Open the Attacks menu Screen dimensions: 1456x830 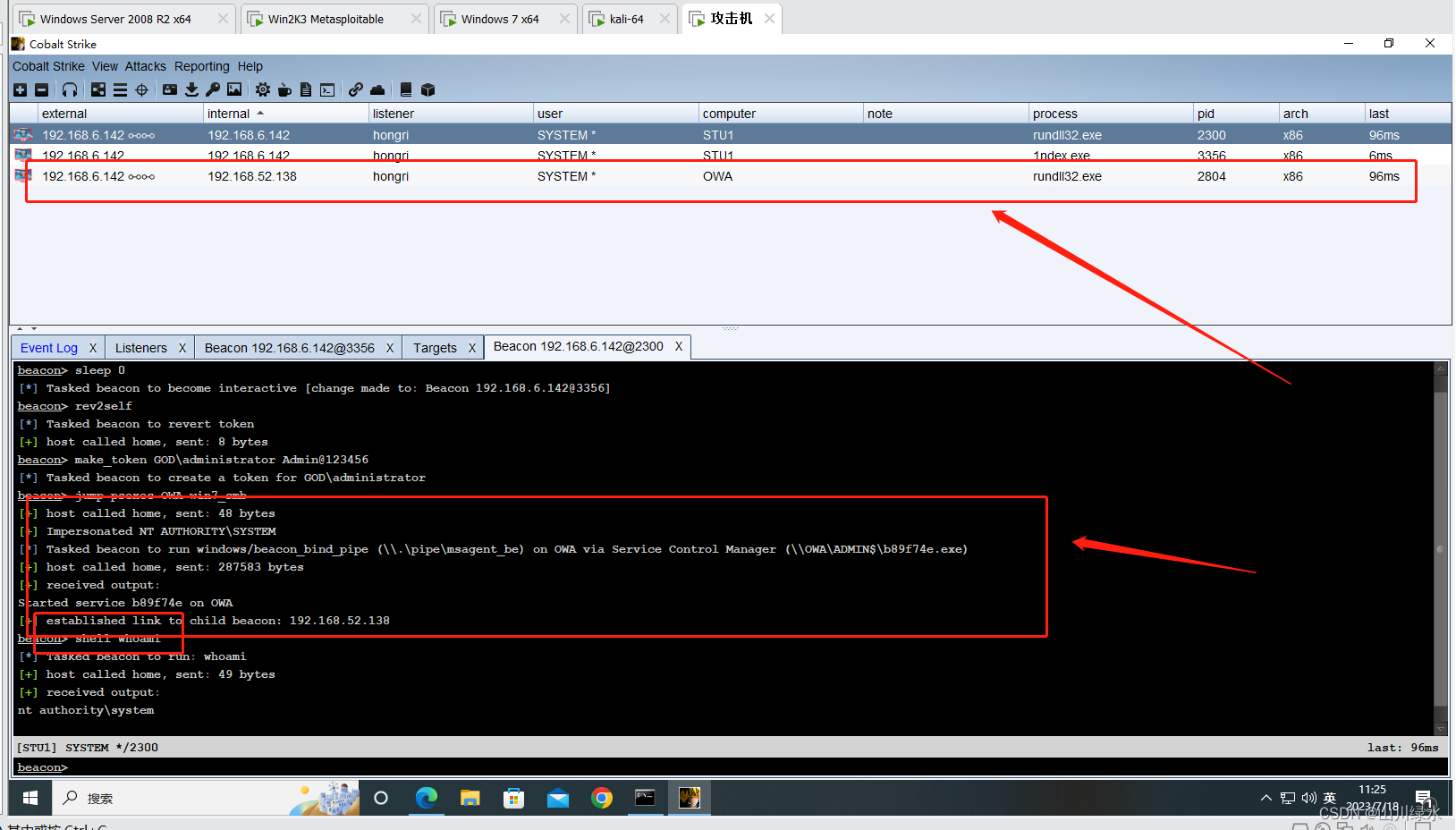pyautogui.click(x=146, y=66)
